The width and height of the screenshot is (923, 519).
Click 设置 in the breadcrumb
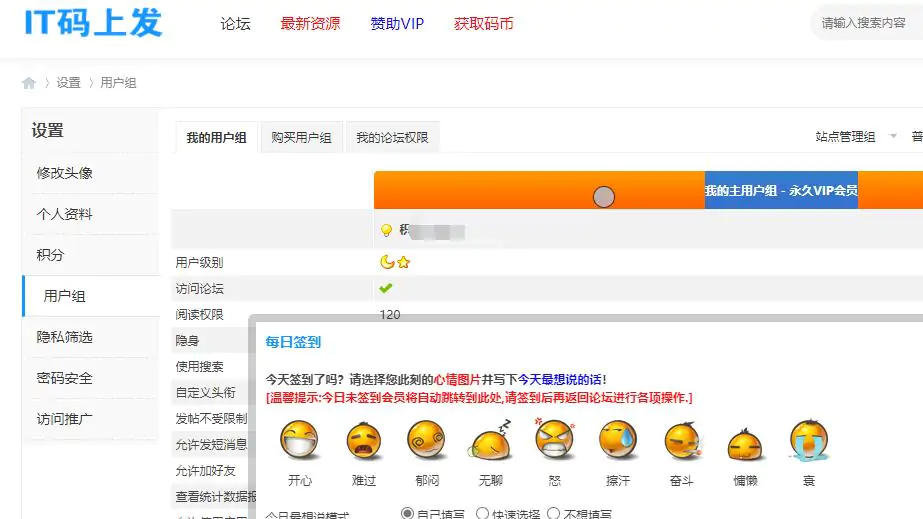[68, 83]
